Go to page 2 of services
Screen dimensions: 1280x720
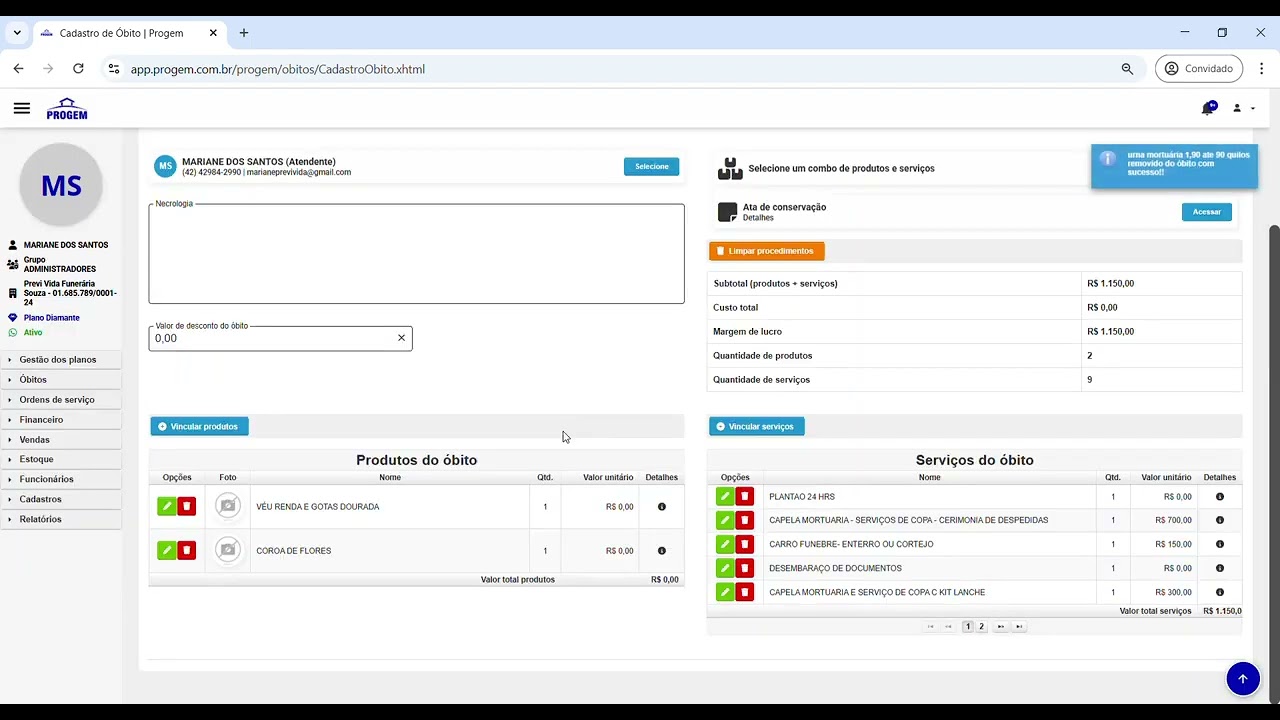981,627
